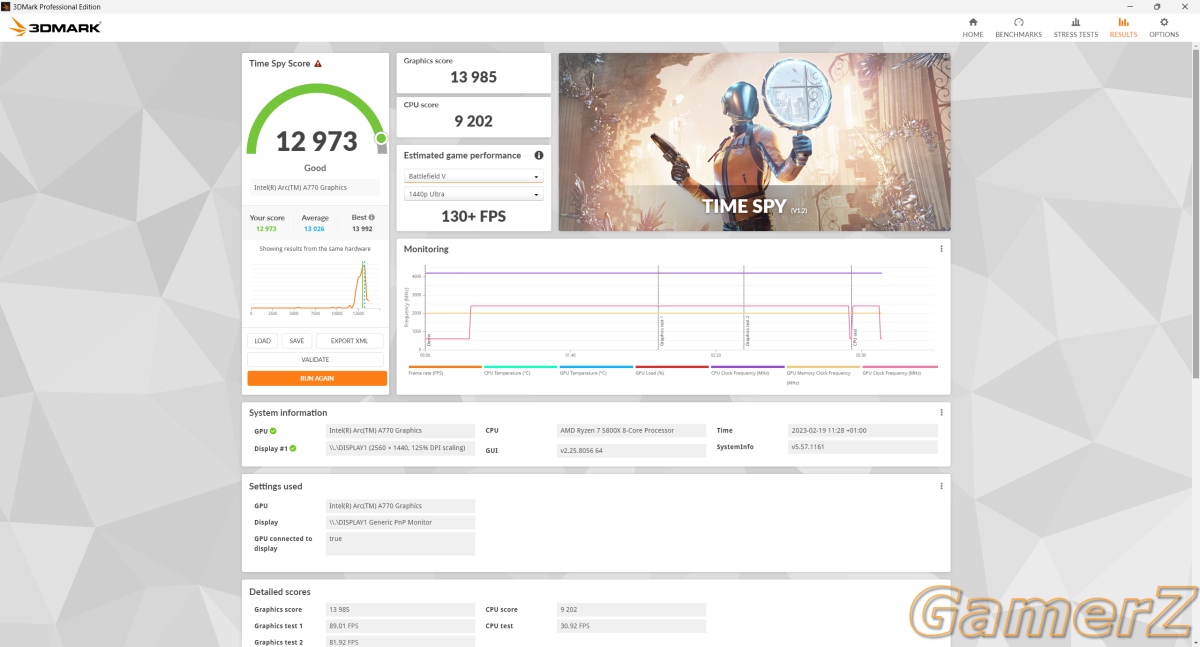Click the Graphics test 2 result 81.92 FPS
The height and width of the screenshot is (647, 1200).
click(400, 642)
